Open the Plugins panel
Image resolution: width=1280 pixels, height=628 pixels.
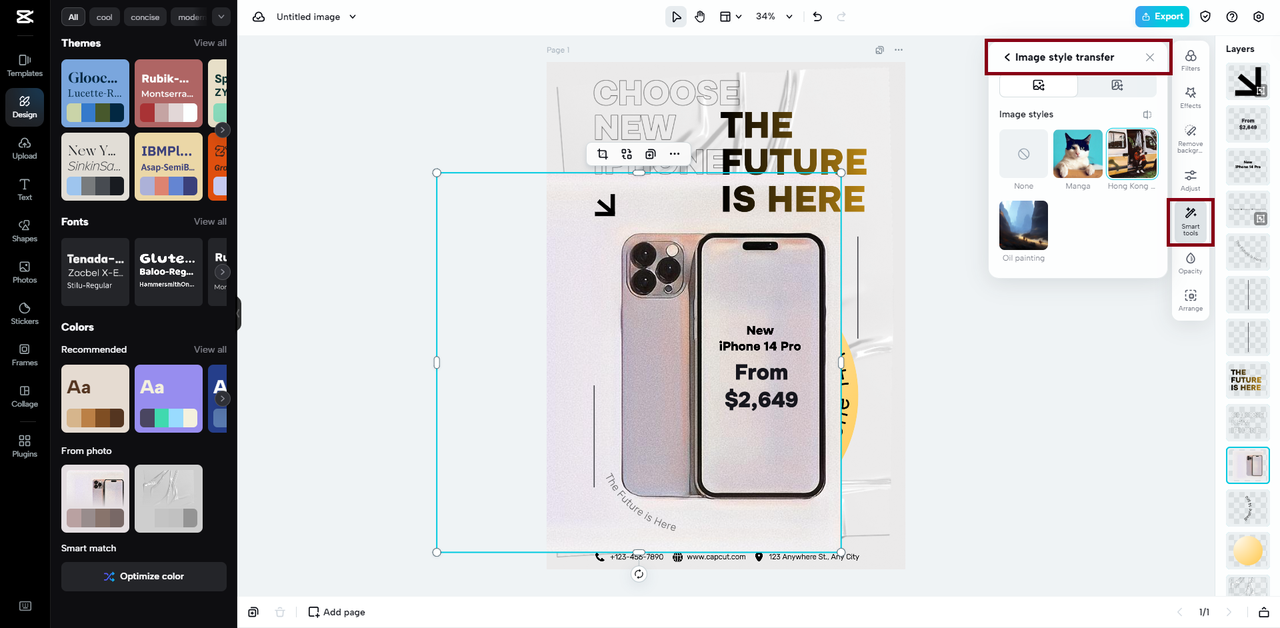[24, 446]
